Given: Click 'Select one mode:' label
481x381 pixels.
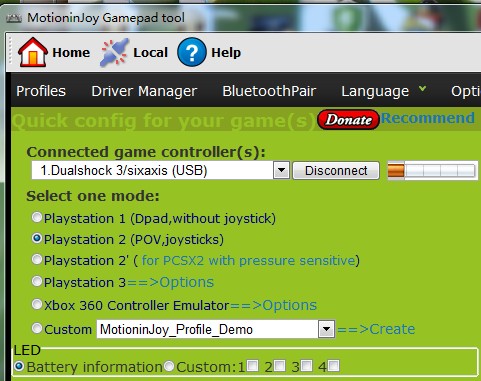Looking at the screenshot, I should (93, 196).
